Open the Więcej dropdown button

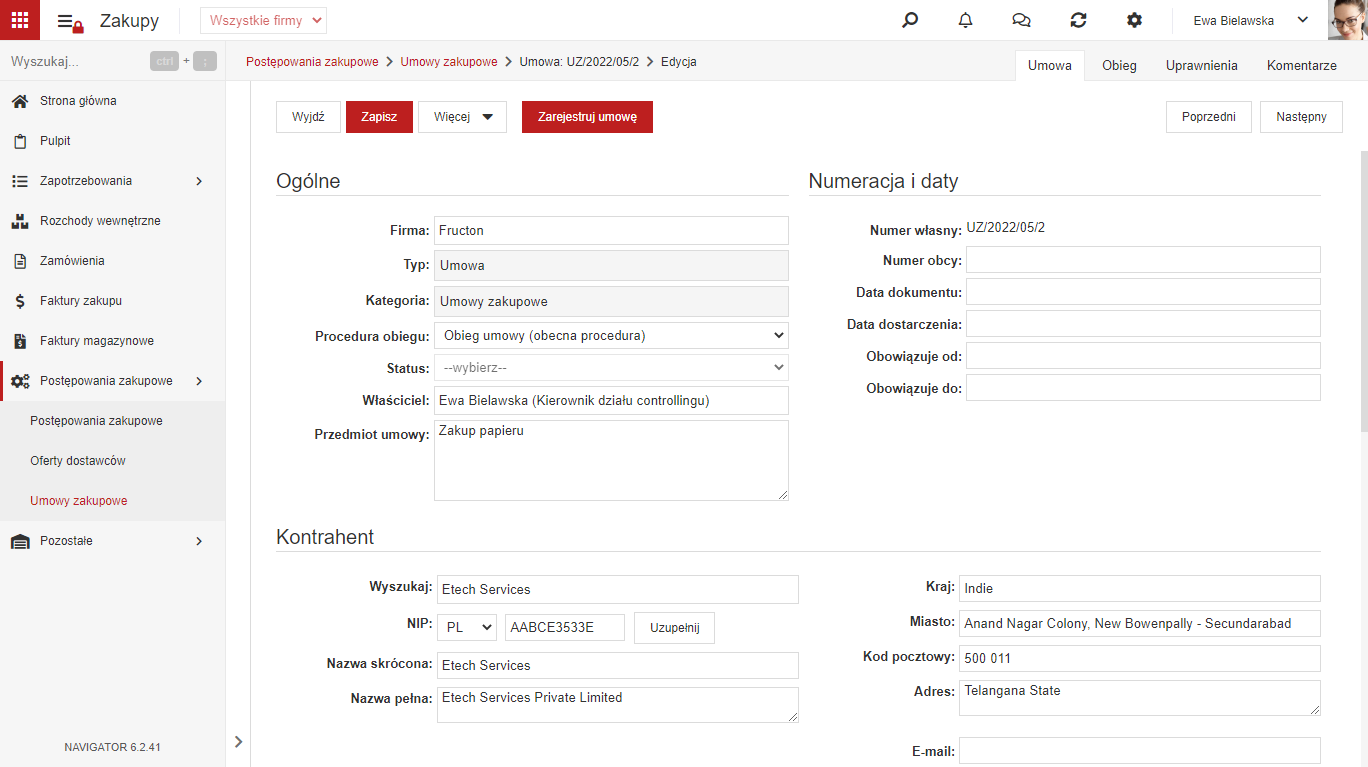462,117
